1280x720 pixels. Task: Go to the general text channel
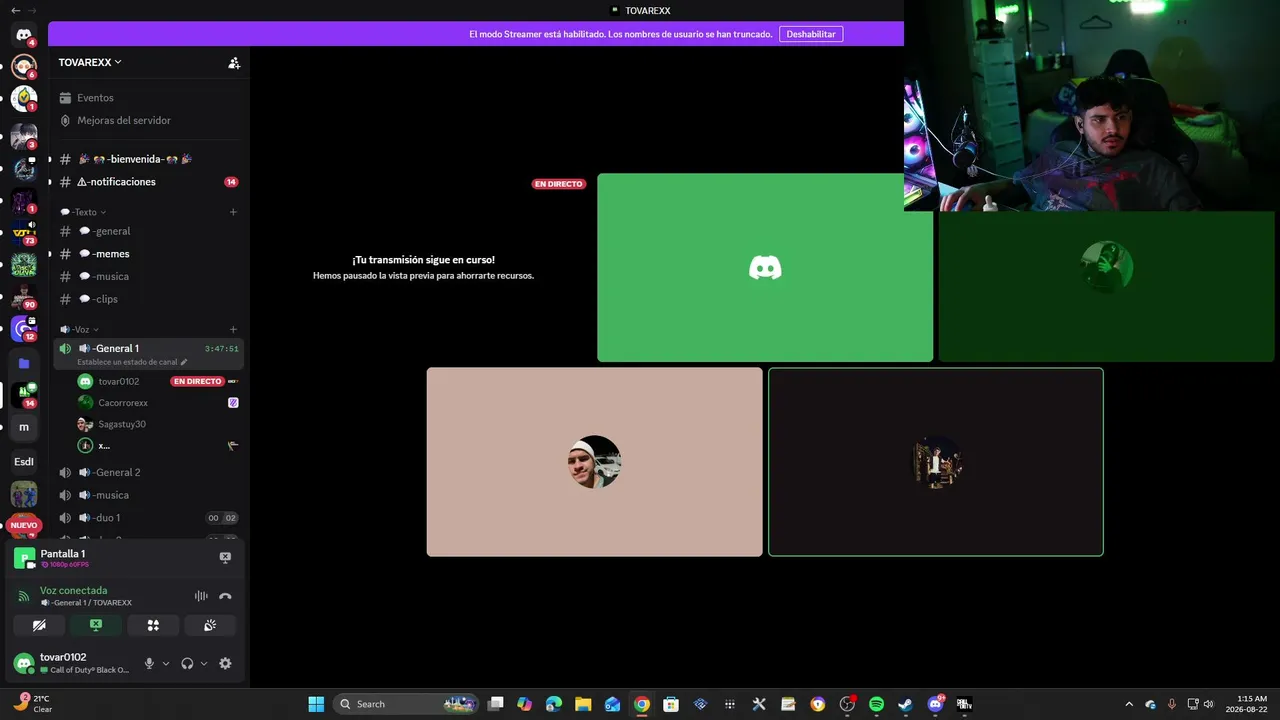click(x=148, y=231)
